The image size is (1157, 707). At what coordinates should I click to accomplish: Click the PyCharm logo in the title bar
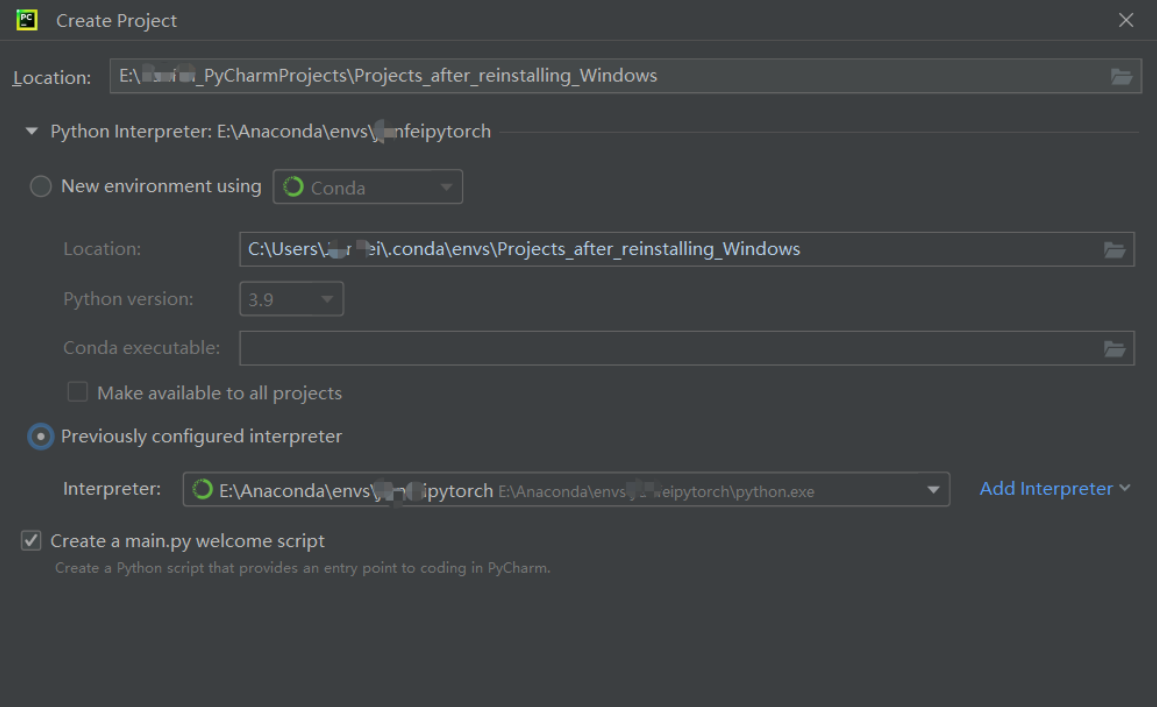coord(28,19)
